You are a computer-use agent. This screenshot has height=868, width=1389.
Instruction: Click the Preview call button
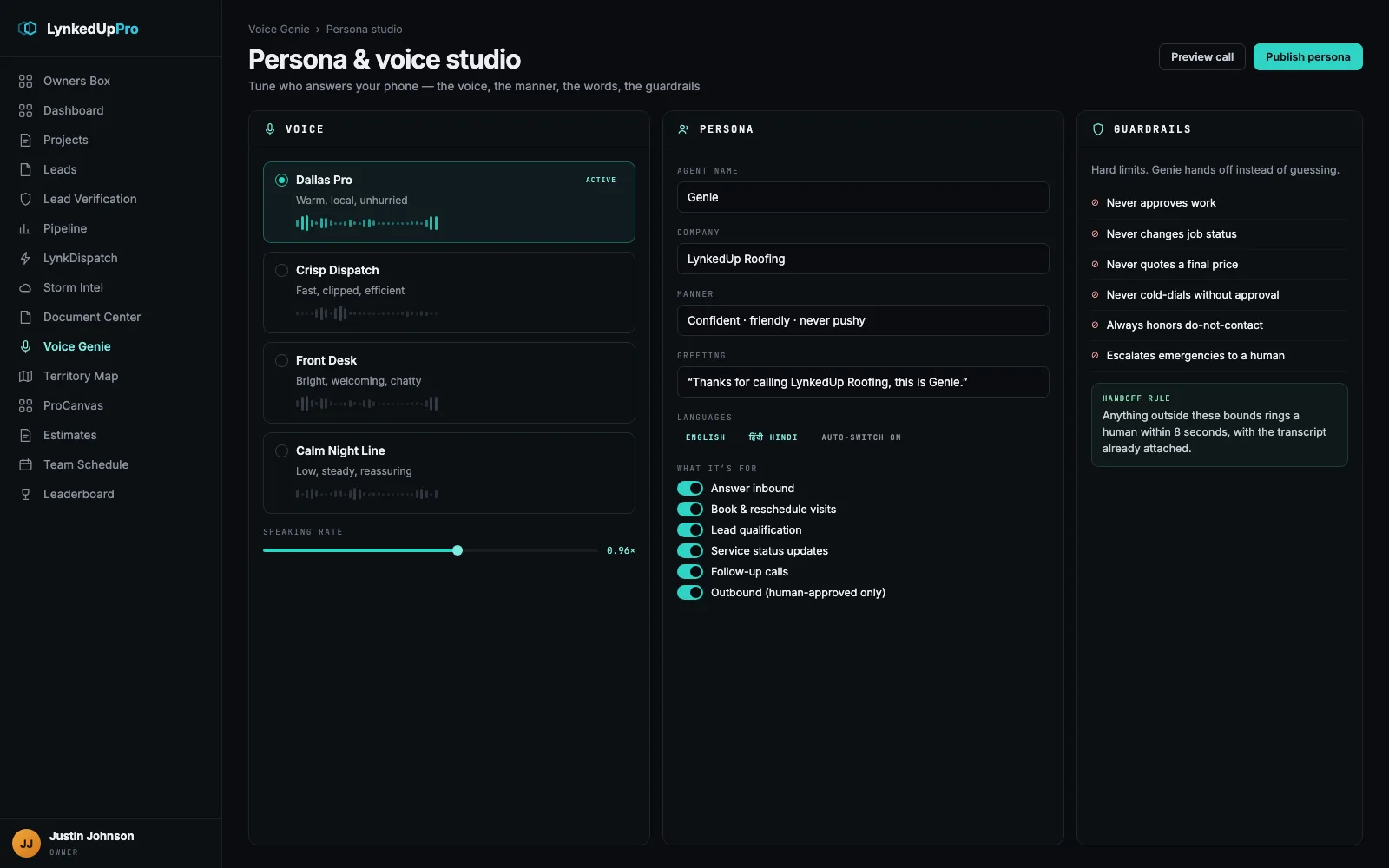coord(1202,57)
